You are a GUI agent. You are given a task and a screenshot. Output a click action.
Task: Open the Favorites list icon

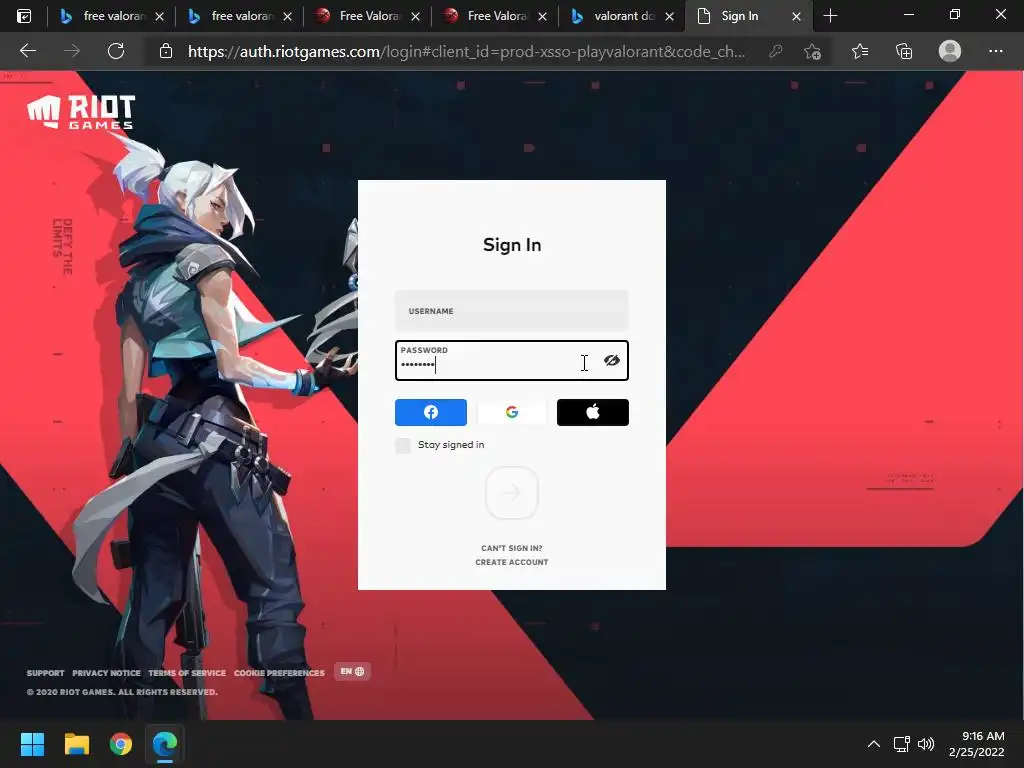[x=860, y=51]
